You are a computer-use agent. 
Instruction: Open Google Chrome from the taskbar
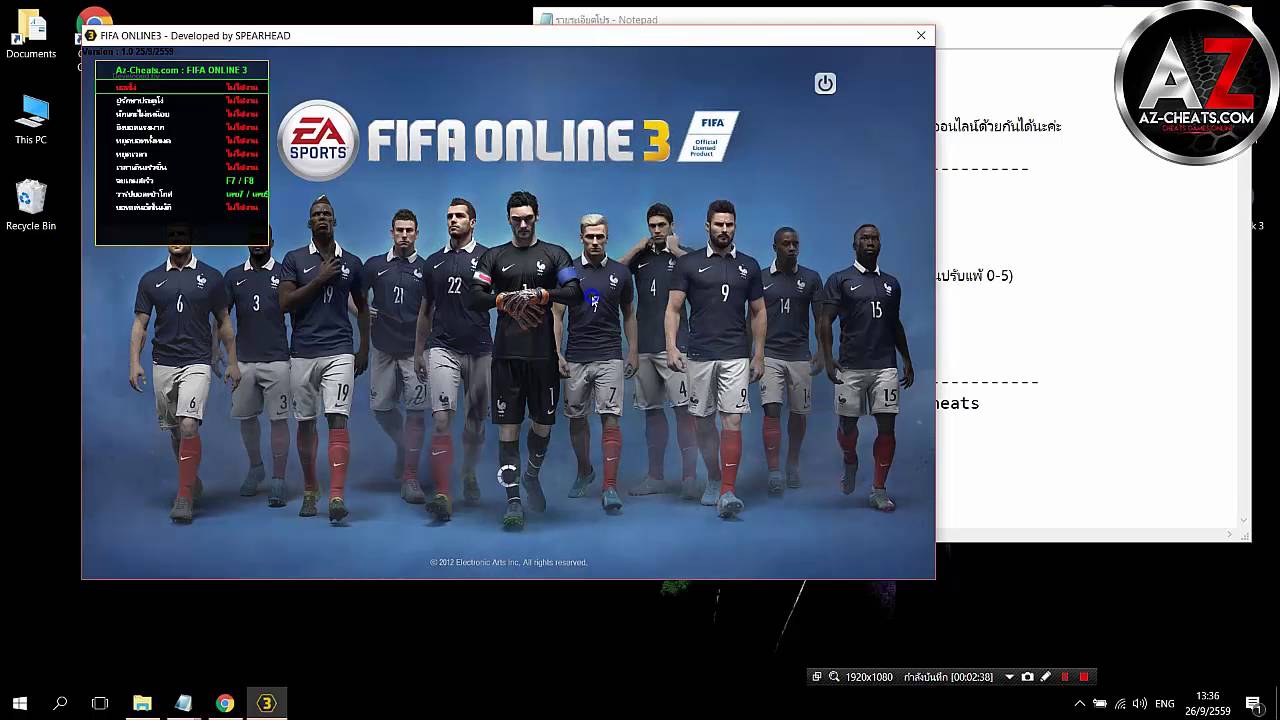pos(225,703)
